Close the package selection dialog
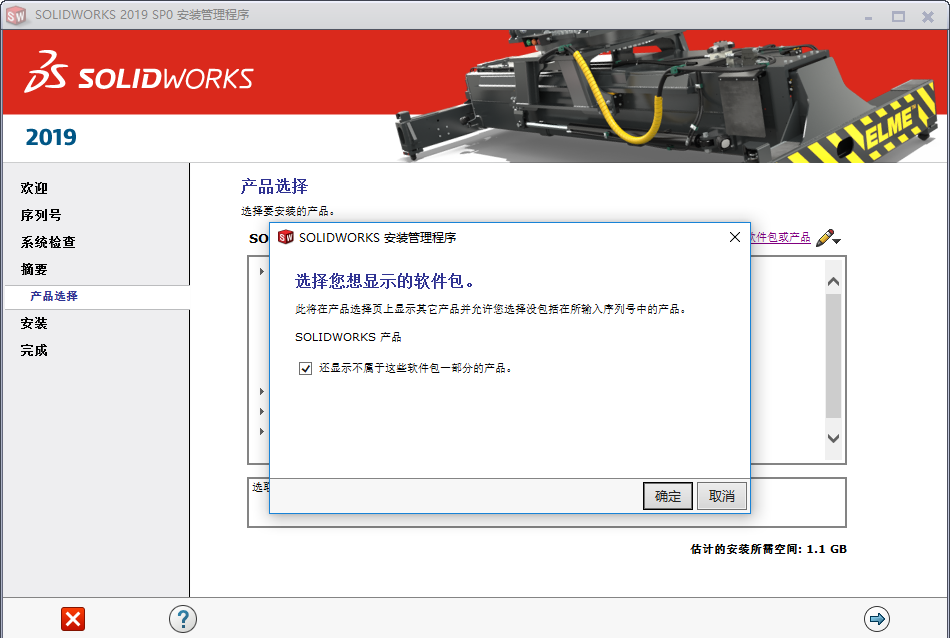This screenshot has height=638, width=950. click(735, 237)
